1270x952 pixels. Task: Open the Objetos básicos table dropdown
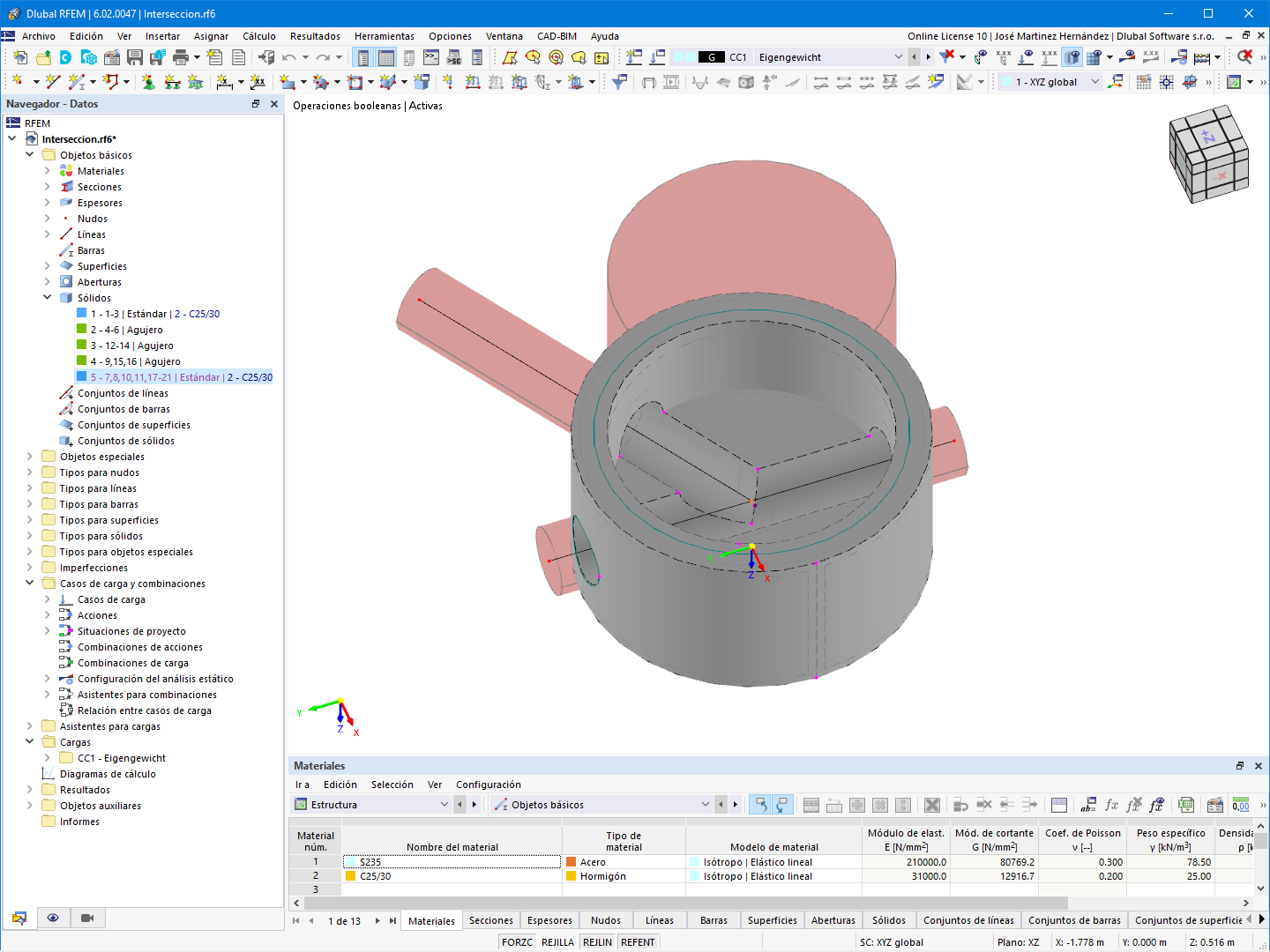706,805
